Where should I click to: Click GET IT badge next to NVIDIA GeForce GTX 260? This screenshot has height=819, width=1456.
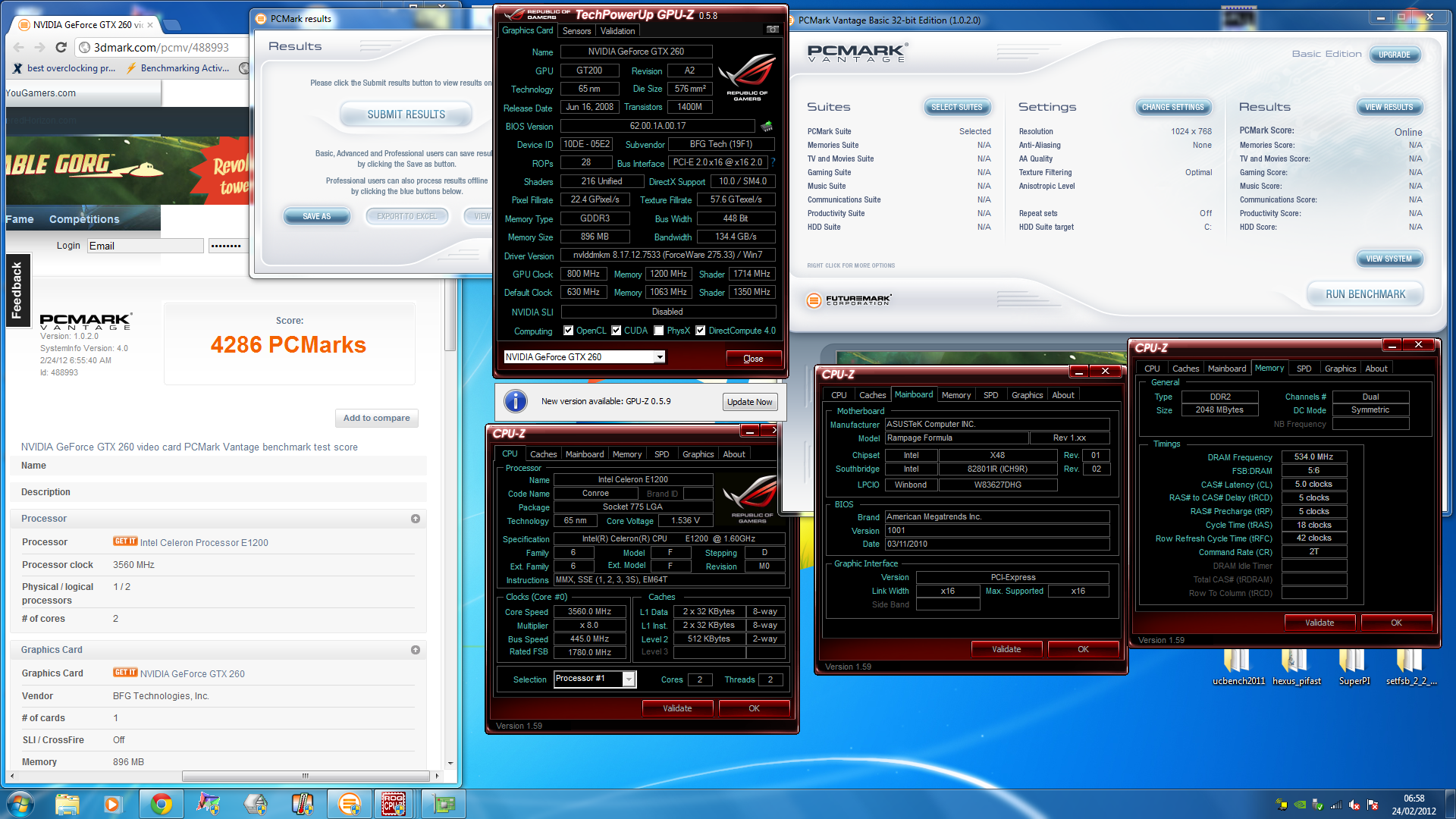(x=125, y=673)
